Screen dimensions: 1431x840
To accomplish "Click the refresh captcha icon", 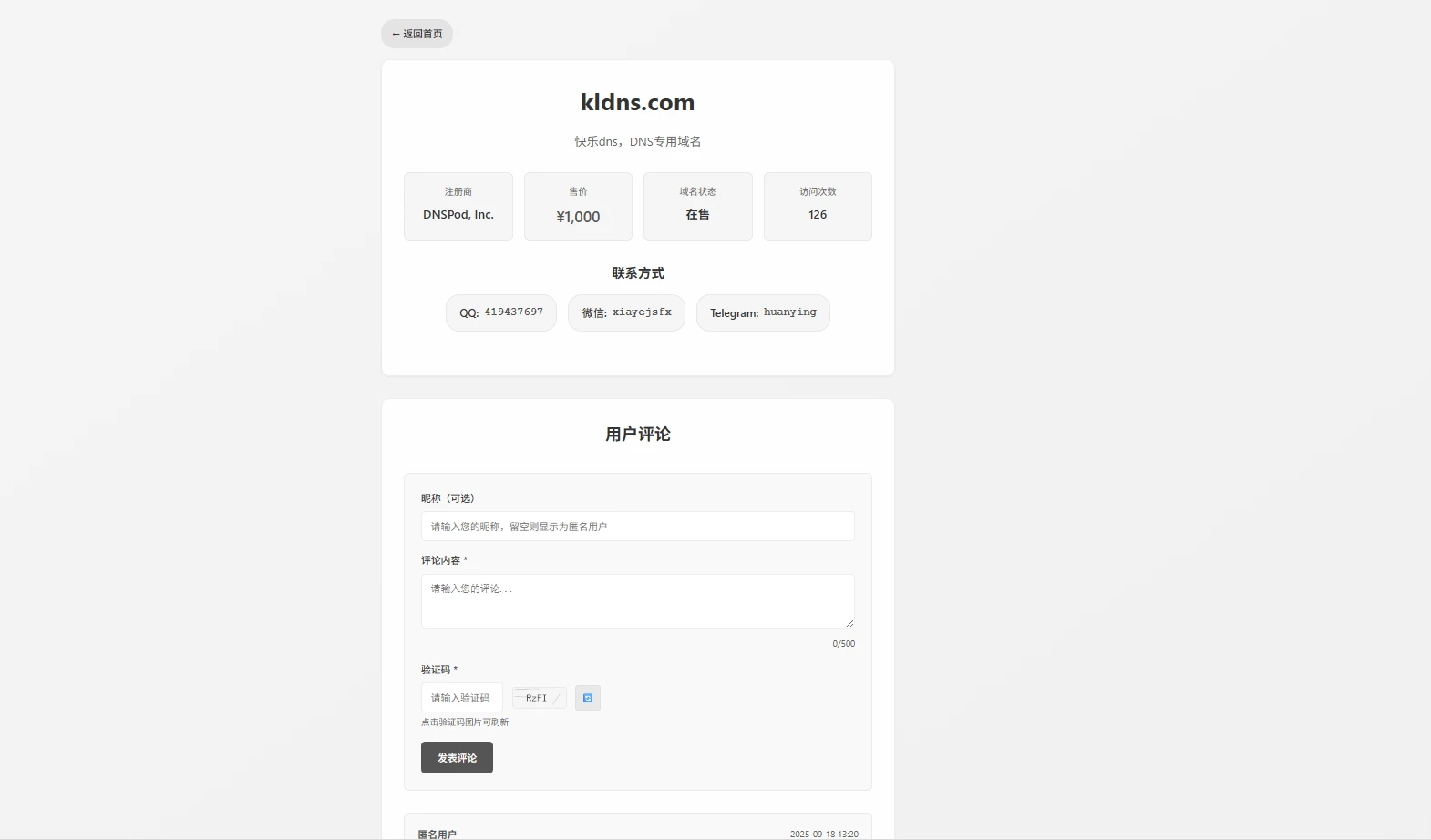I will 588,698.
